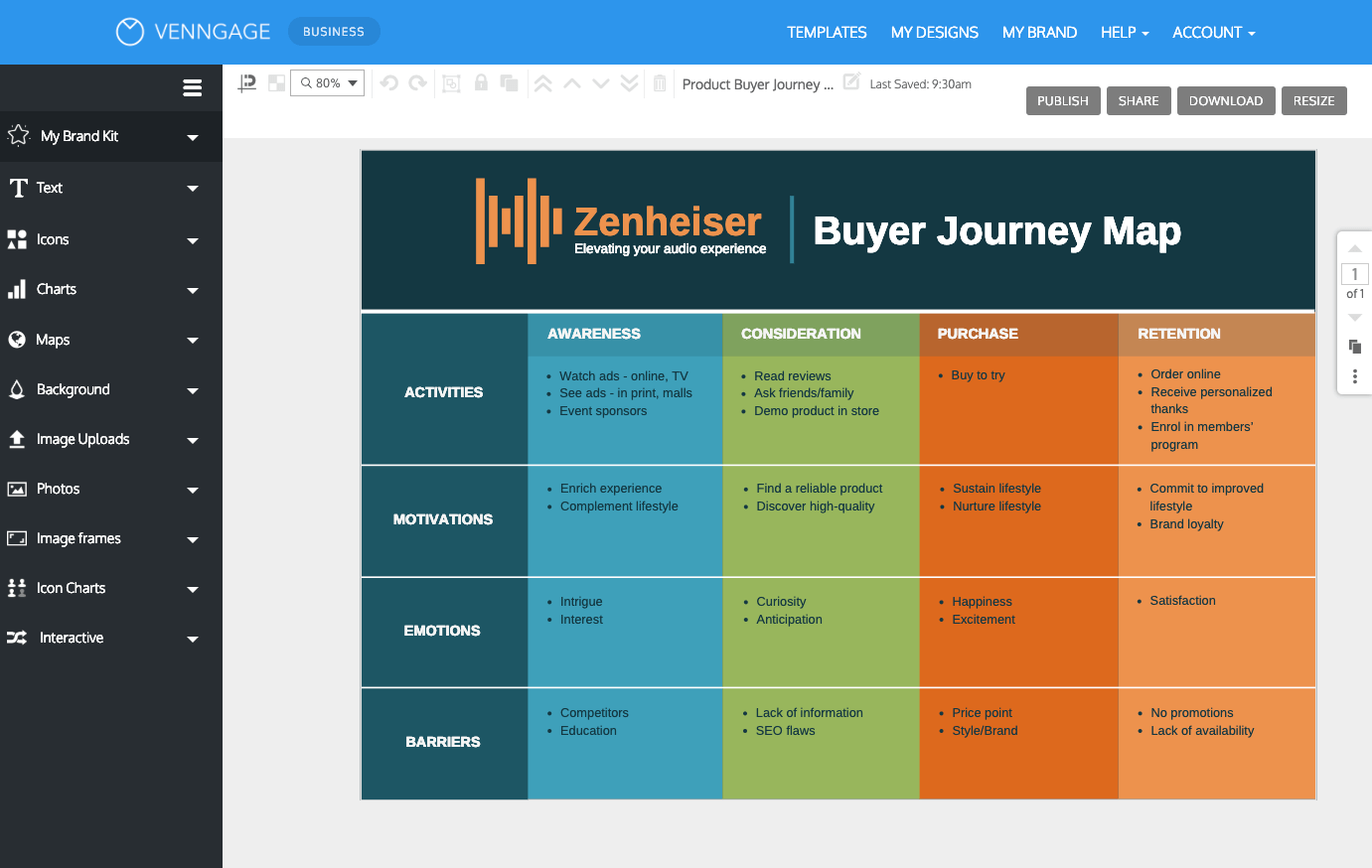Image resolution: width=1372 pixels, height=868 pixels.
Task: Click the Icons shapes icon in sidebar
Action: 17,239
